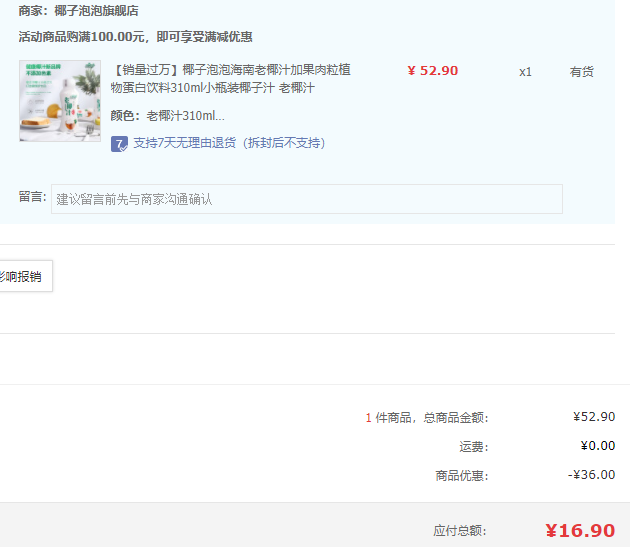Click the 留言 label
Screen dimensions: 630x547
click(x=32, y=197)
